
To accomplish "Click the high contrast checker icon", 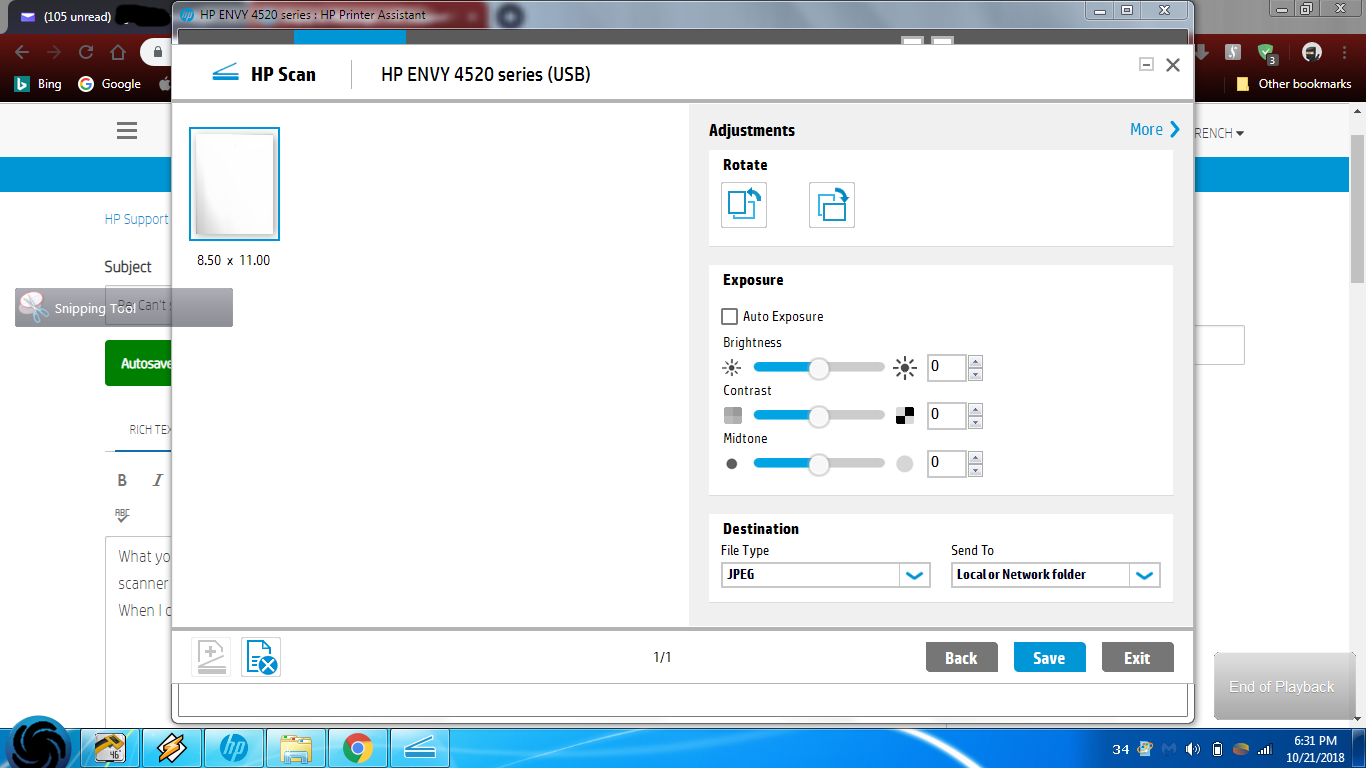I will click(x=905, y=415).
